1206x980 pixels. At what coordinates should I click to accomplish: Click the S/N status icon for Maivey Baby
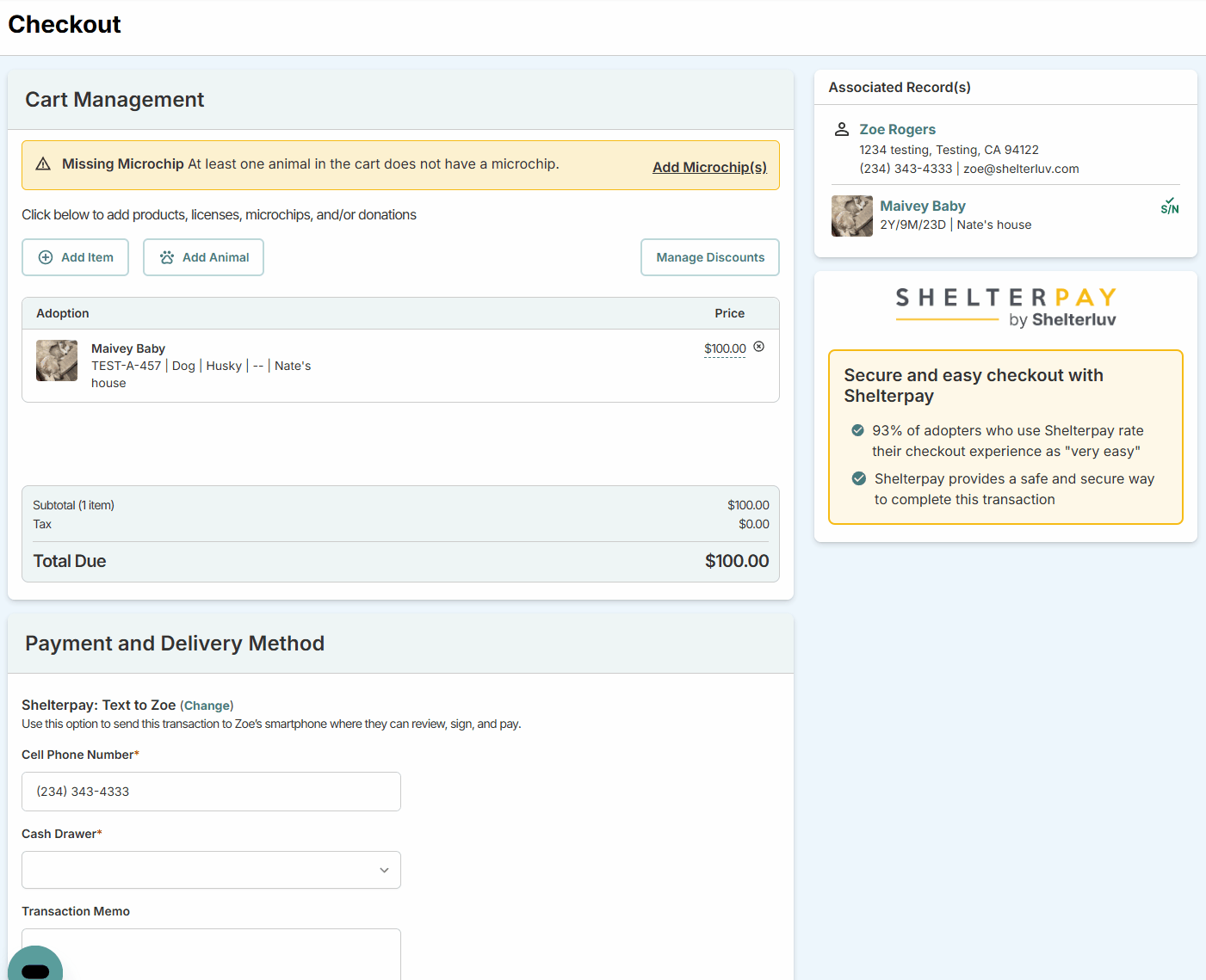(x=1169, y=206)
